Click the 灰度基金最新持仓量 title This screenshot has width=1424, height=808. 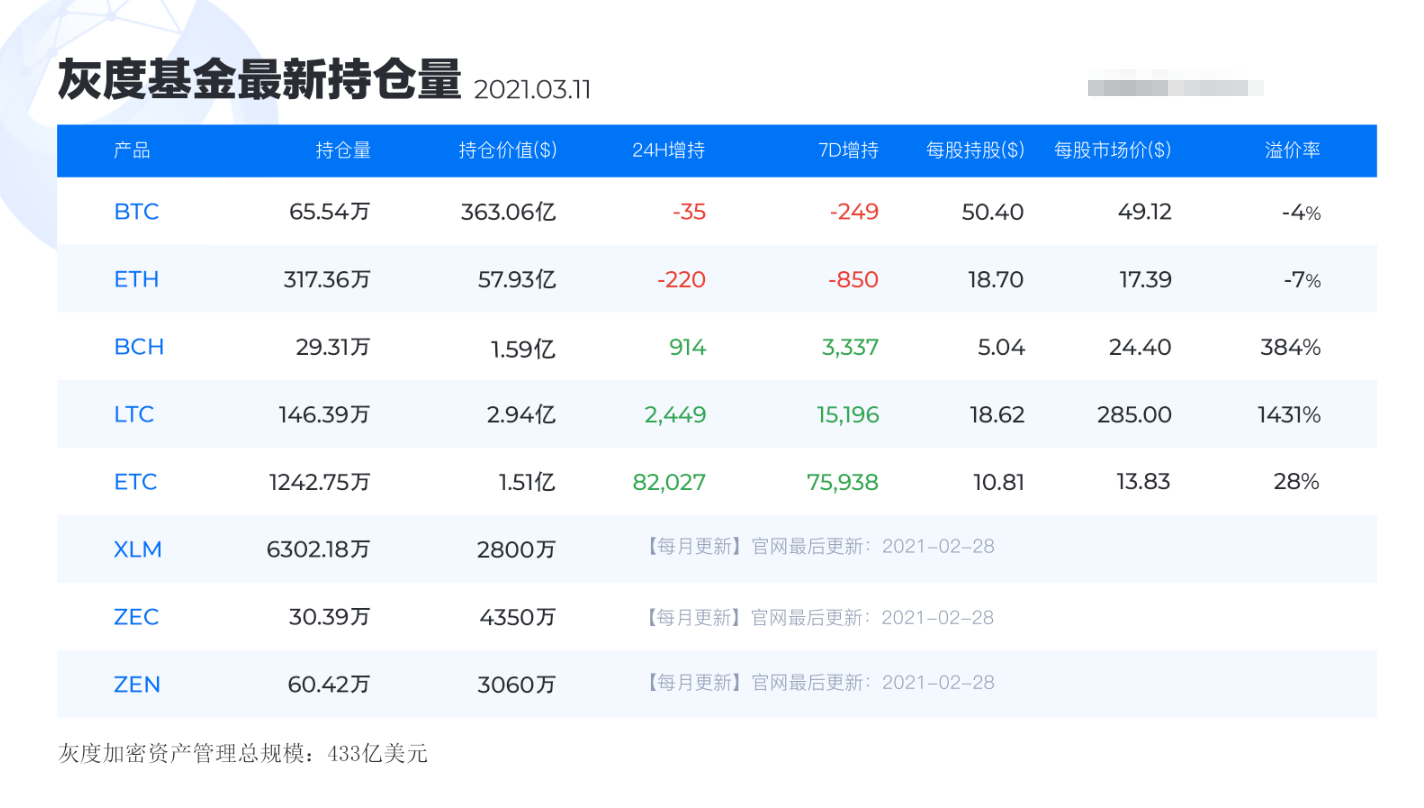click(x=259, y=80)
